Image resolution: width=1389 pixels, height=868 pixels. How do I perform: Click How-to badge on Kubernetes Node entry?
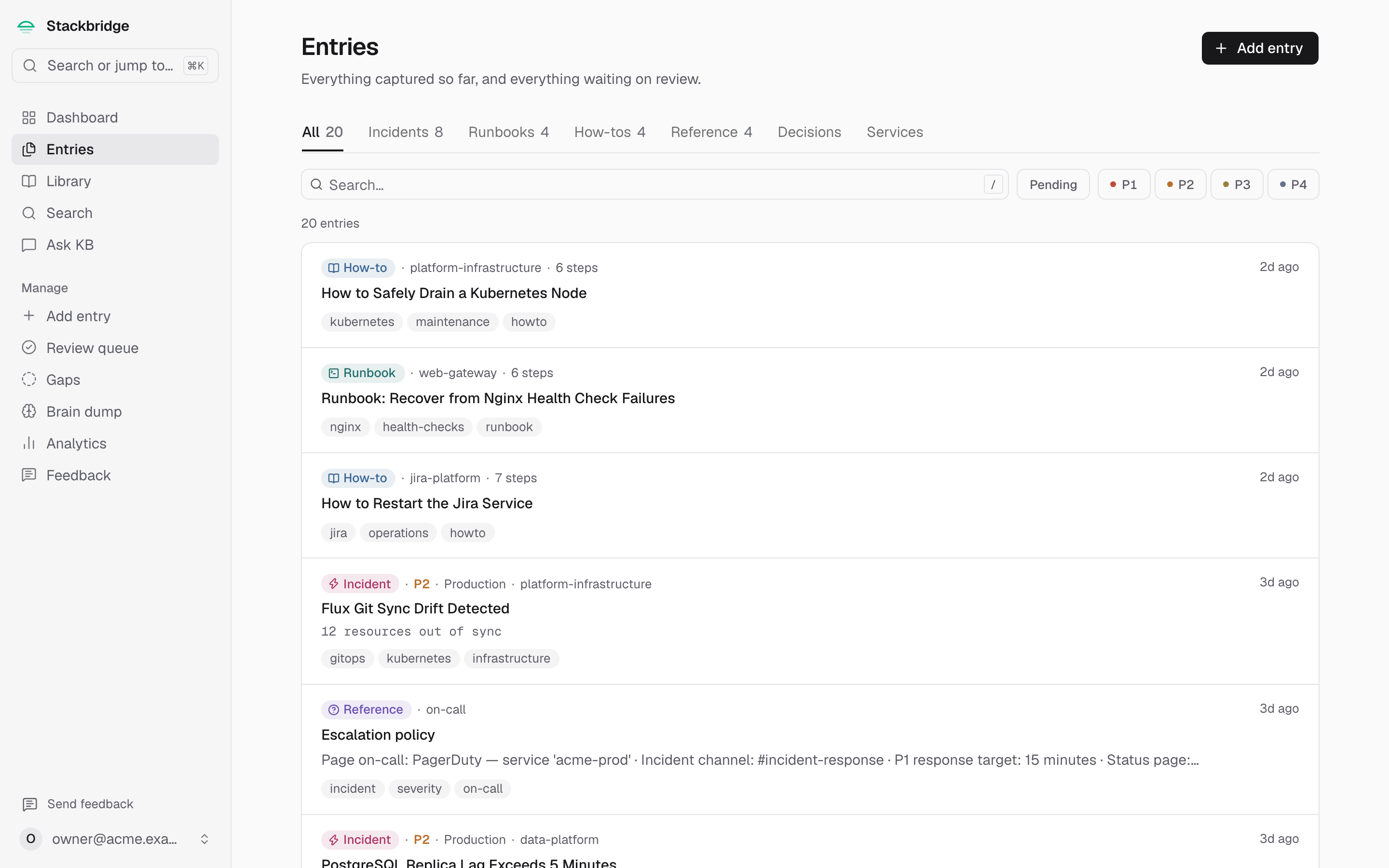tap(358, 268)
